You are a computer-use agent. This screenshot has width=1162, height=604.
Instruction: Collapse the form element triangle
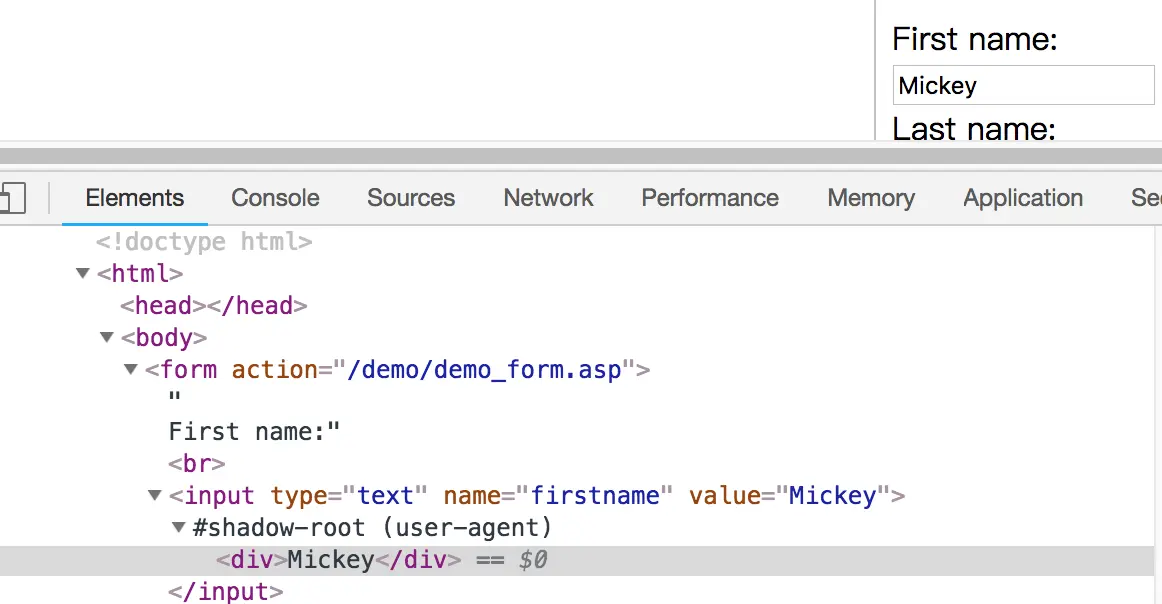click(x=131, y=369)
